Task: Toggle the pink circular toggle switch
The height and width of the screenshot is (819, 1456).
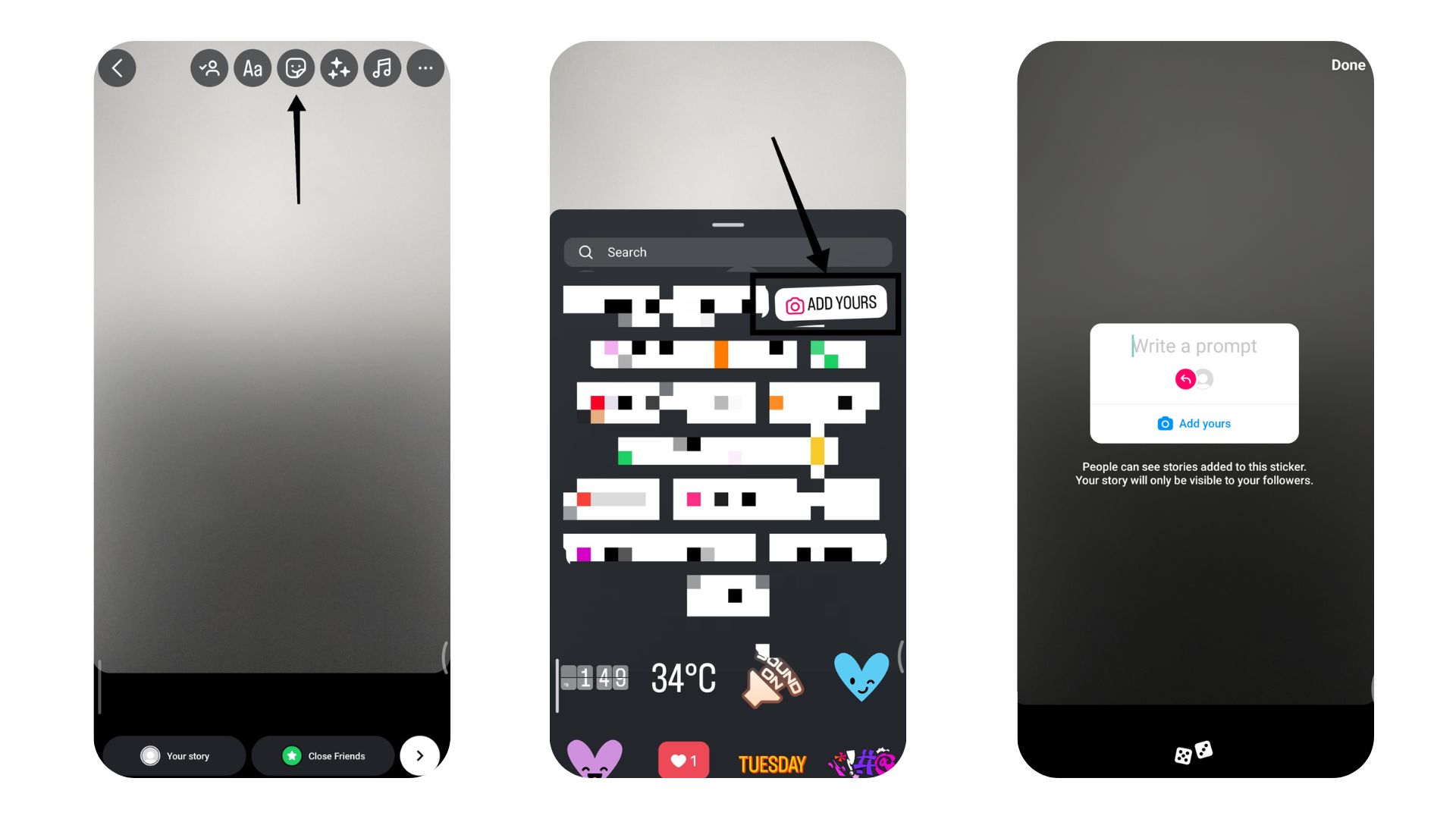Action: [1184, 379]
